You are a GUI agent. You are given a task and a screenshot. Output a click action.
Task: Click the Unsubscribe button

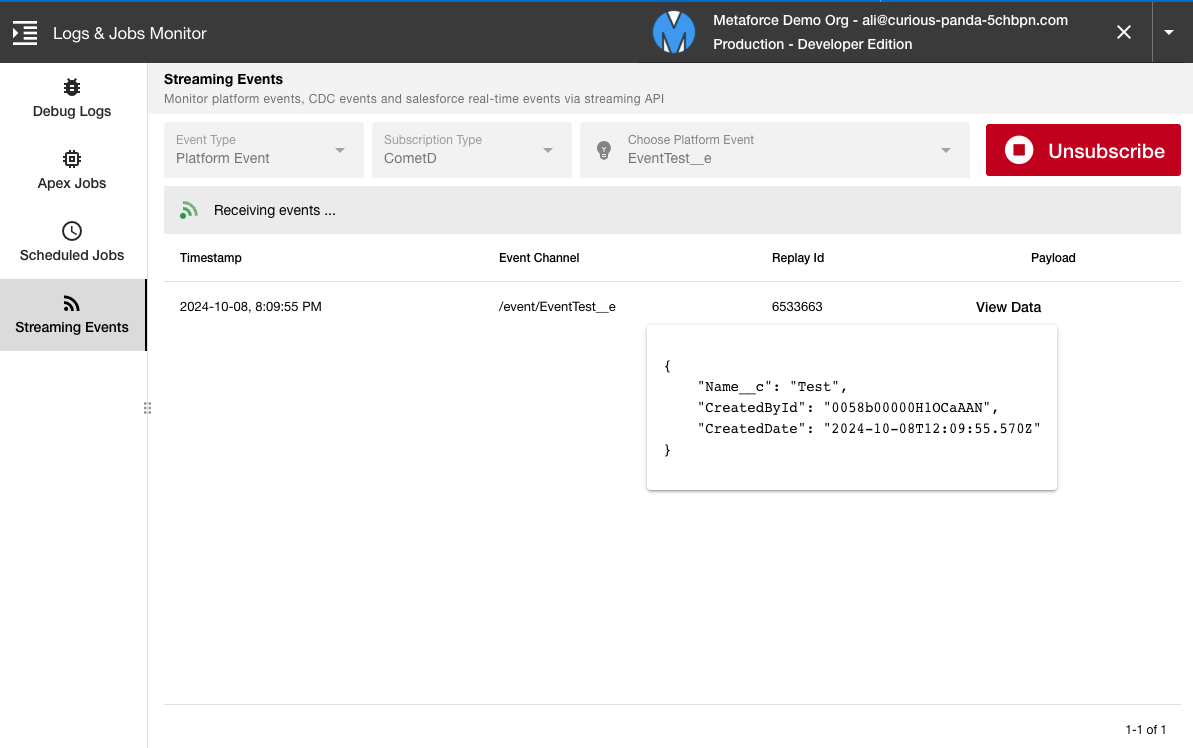(x=1083, y=150)
